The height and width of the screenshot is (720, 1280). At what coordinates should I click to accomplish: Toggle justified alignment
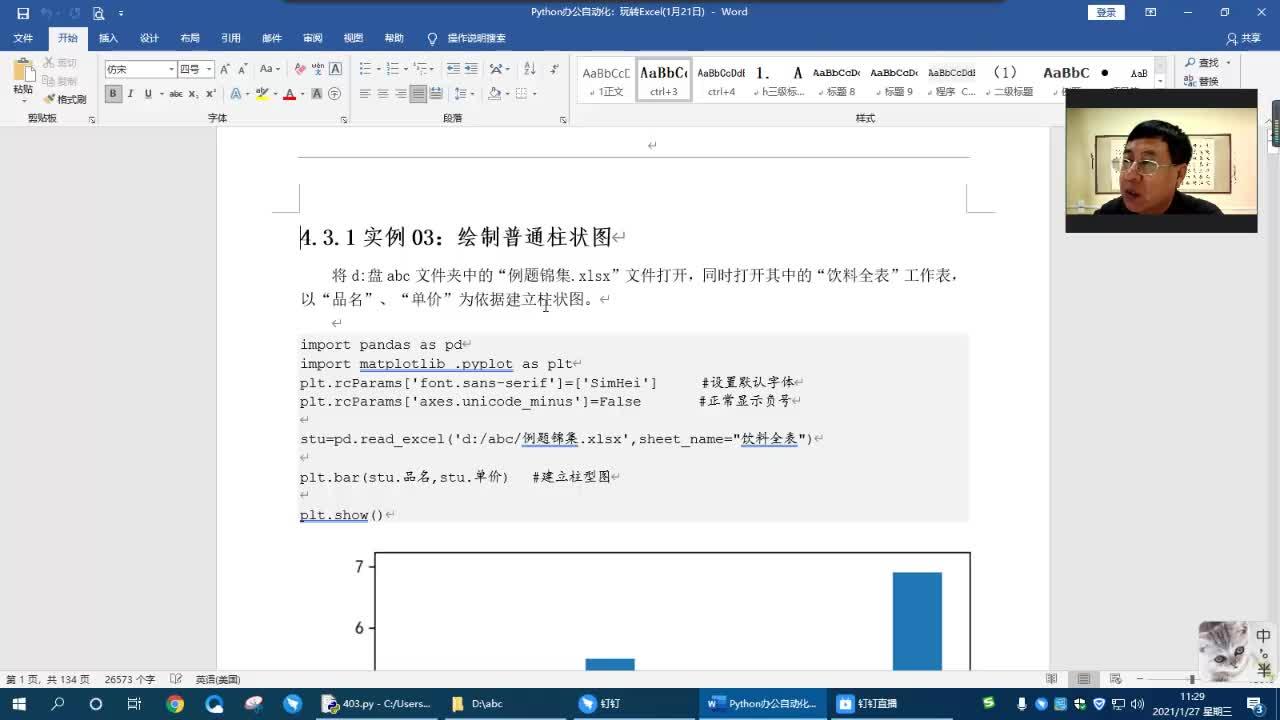[419, 94]
